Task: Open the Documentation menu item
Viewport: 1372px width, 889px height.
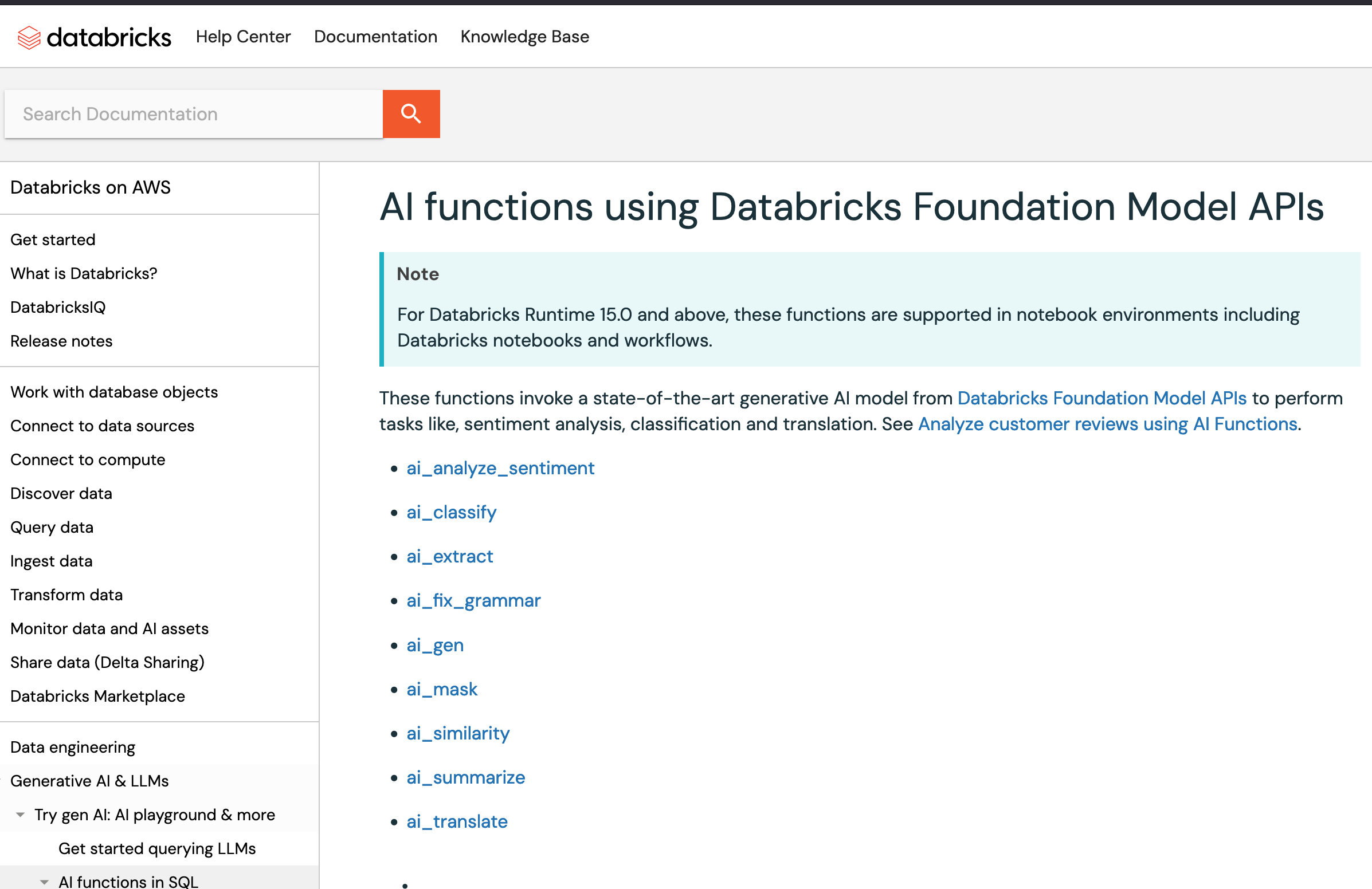Action: click(375, 37)
